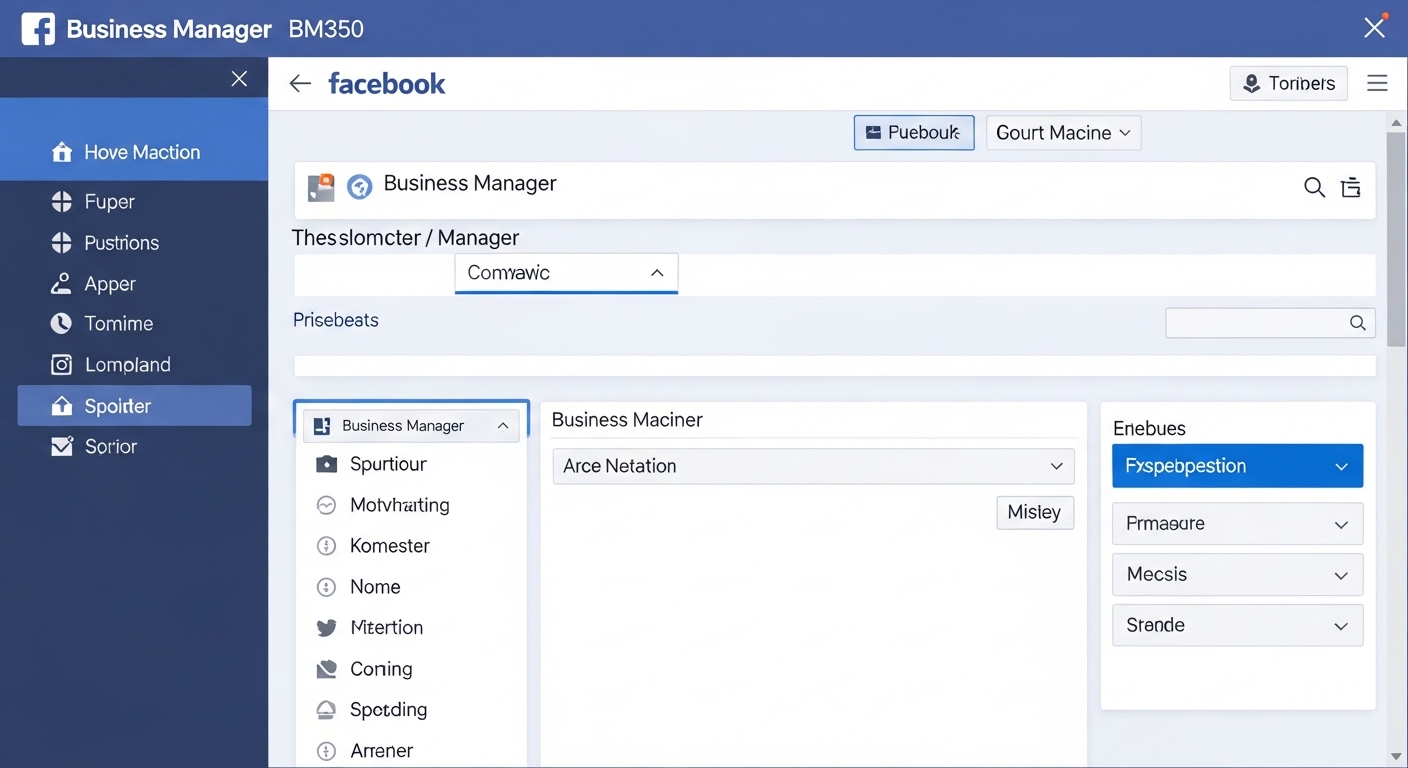Click the Tomime clock icon
This screenshot has height=768, width=1408.
click(x=62, y=324)
